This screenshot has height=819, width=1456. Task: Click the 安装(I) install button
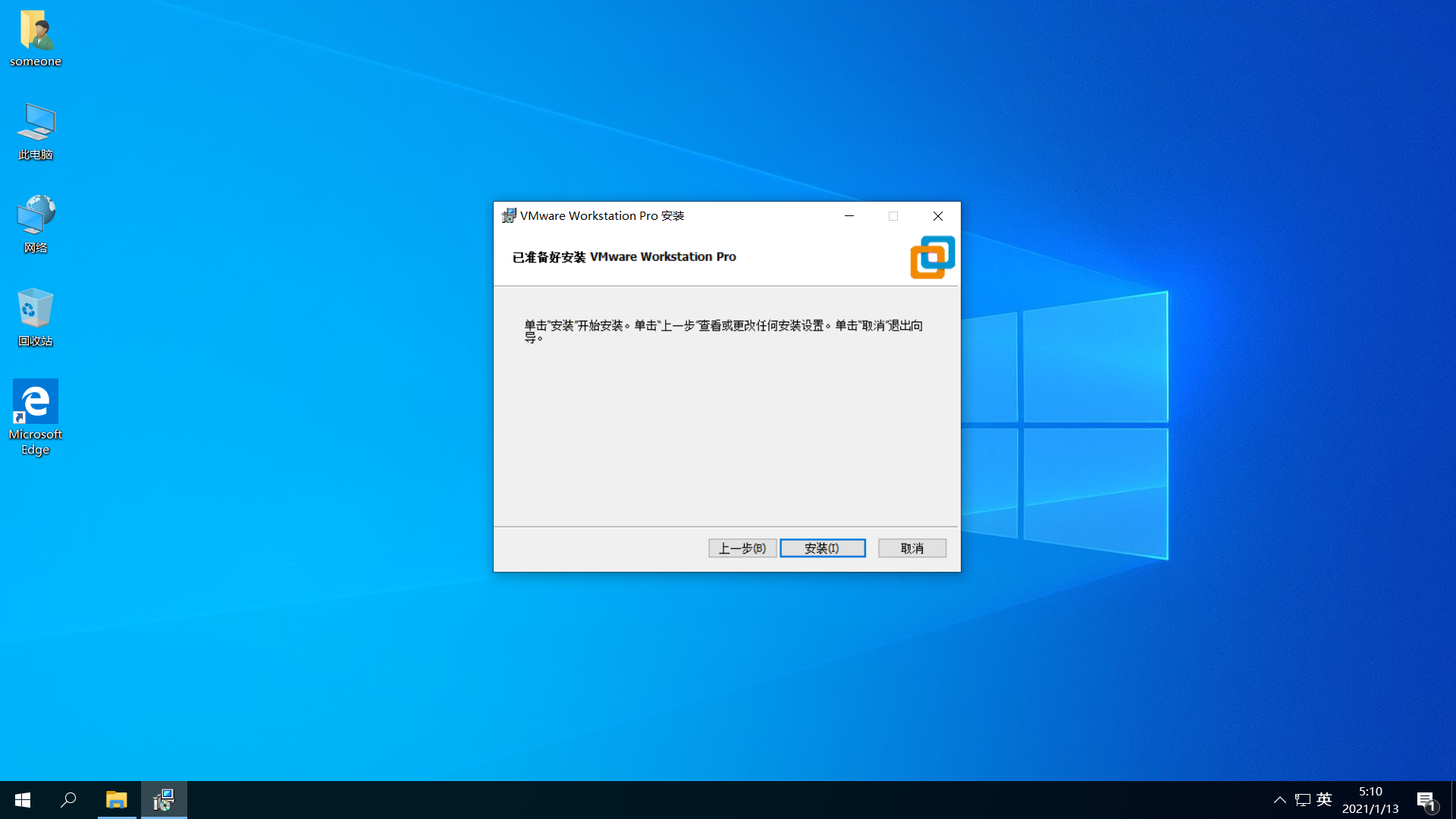[822, 548]
